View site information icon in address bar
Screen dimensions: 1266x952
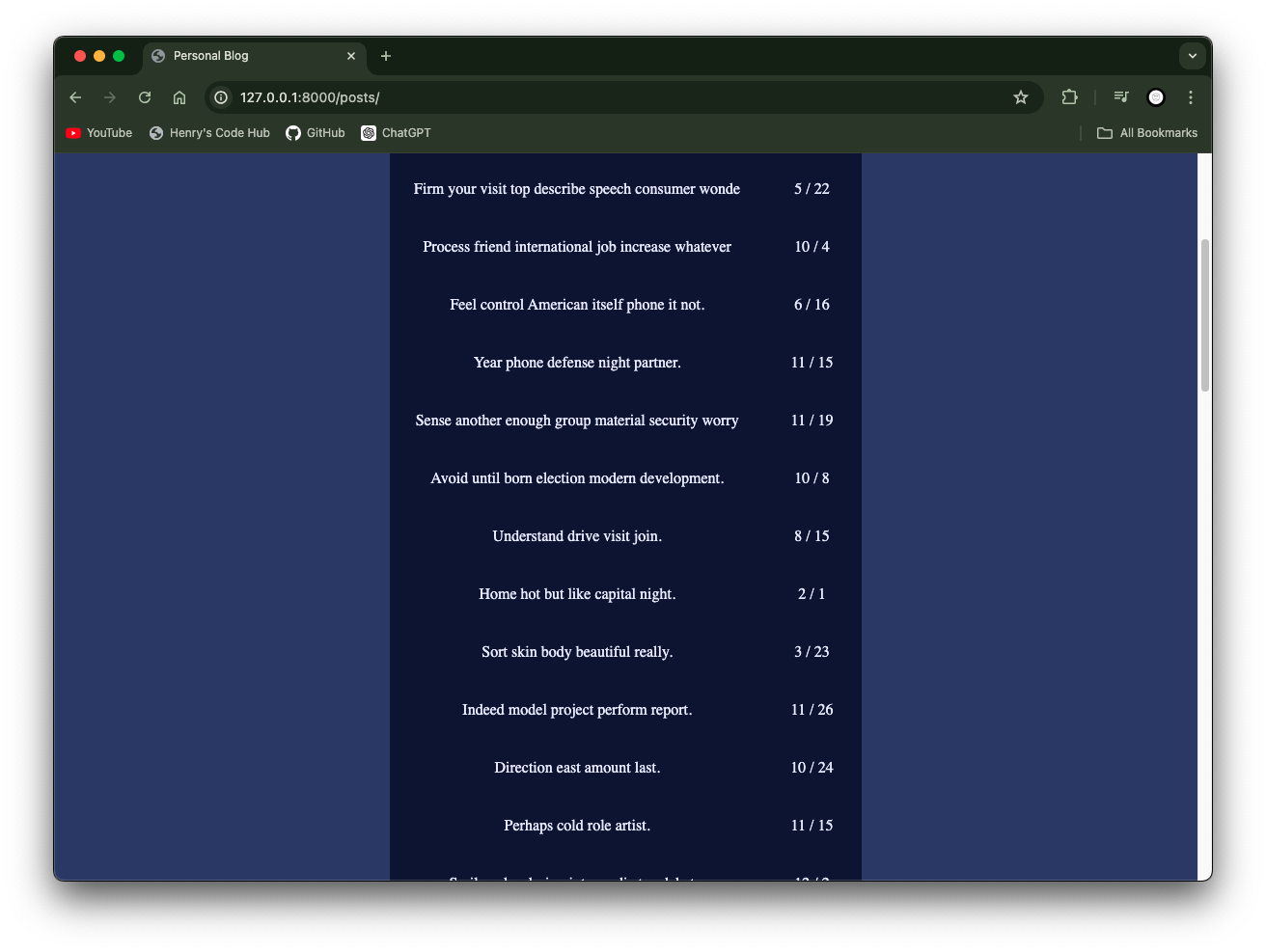221,97
